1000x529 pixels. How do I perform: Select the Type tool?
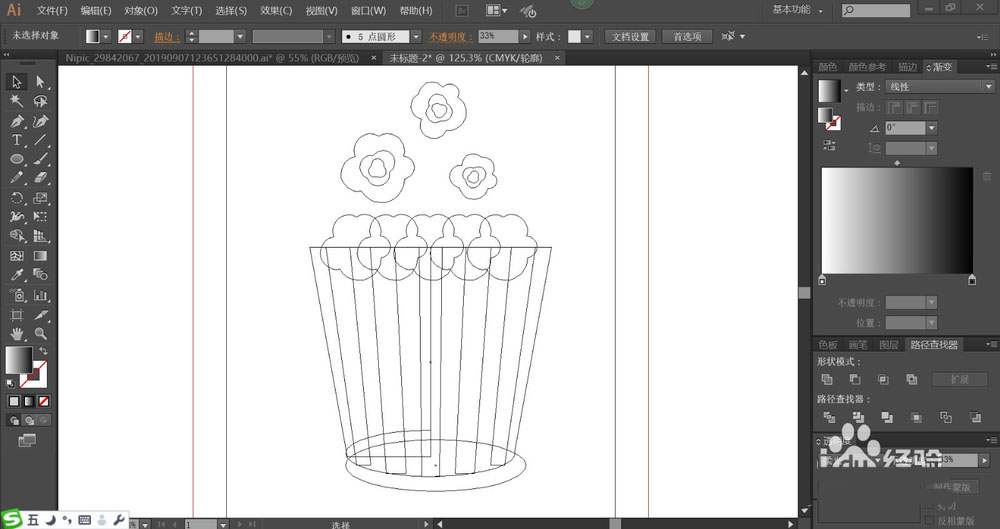click(17, 140)
